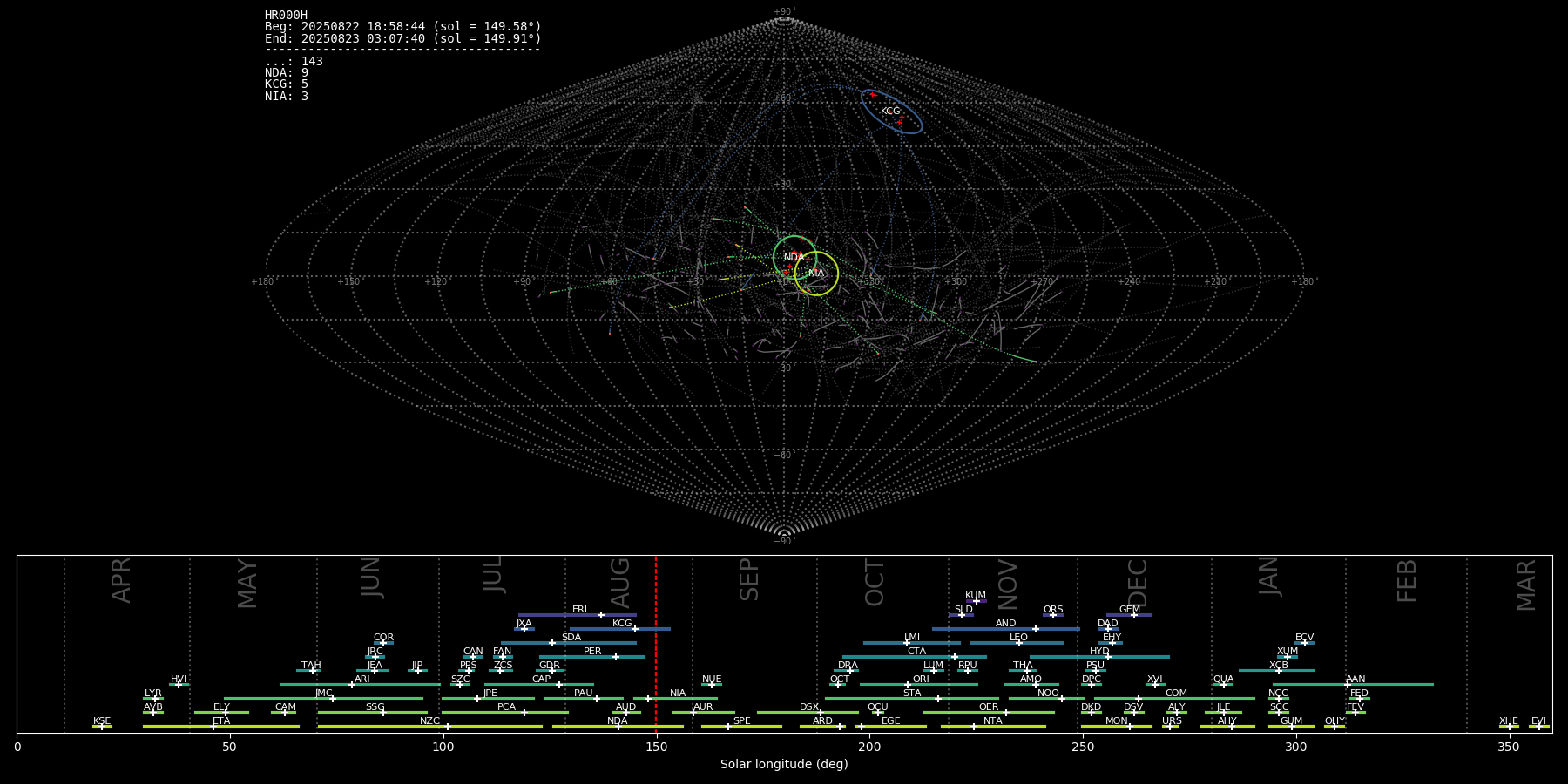Click the AUR shower label in timeline
Image resolution: width=1568 pixels, height=784 pixels.
703,707
